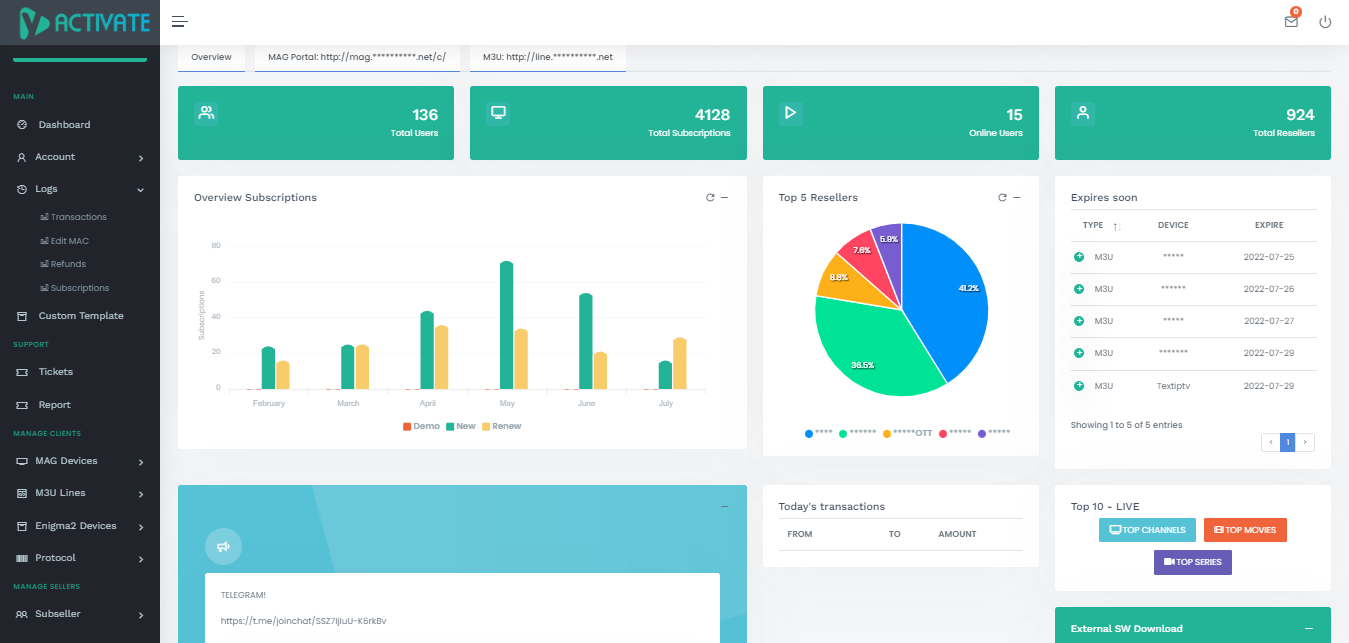Toggle the purple reseller legend swatch
Screen dimensions: 1349x643
982,433
